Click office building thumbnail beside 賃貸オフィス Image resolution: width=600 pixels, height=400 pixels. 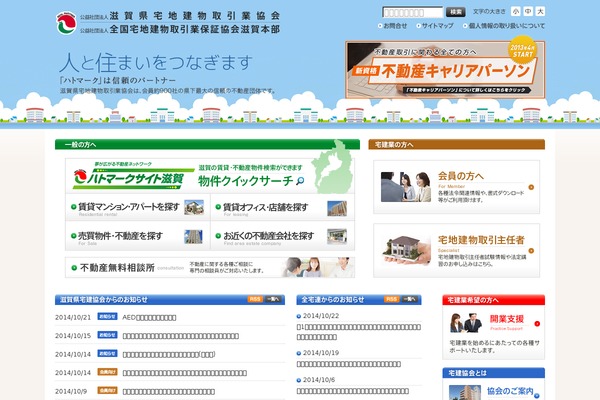click(x=337, y=209)
